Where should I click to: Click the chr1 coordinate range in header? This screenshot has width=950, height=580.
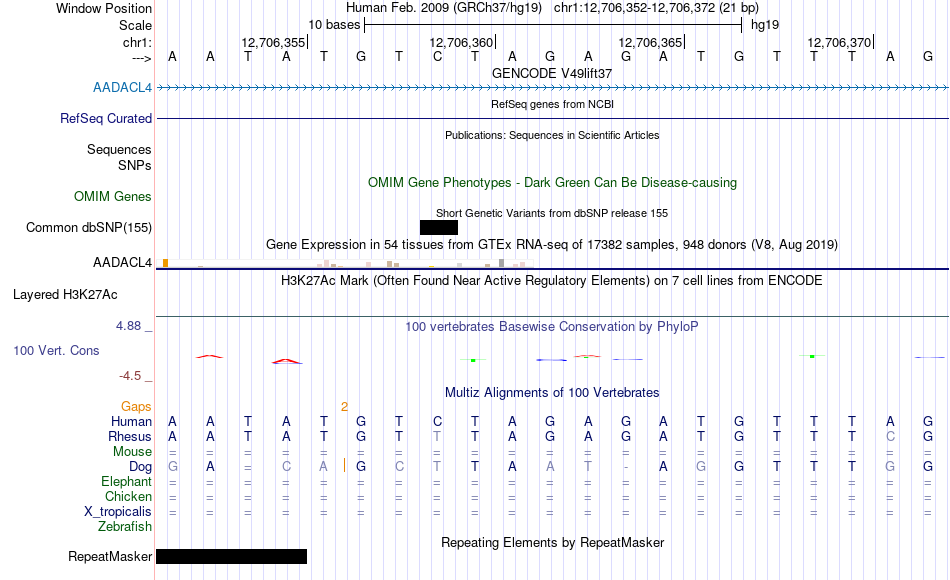(x=656, y=8)
